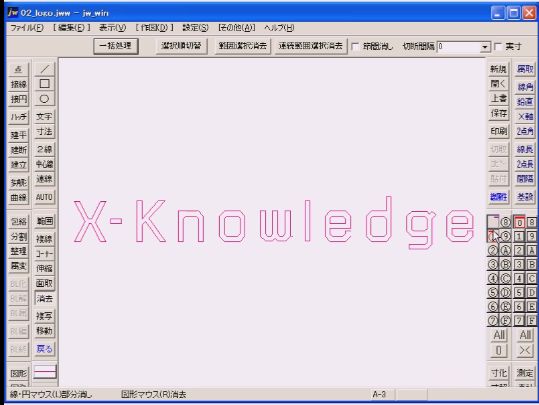Screen dimensions: 539x405
Task: Click the 測定 measure button
Action: click(x=525, y=373)
